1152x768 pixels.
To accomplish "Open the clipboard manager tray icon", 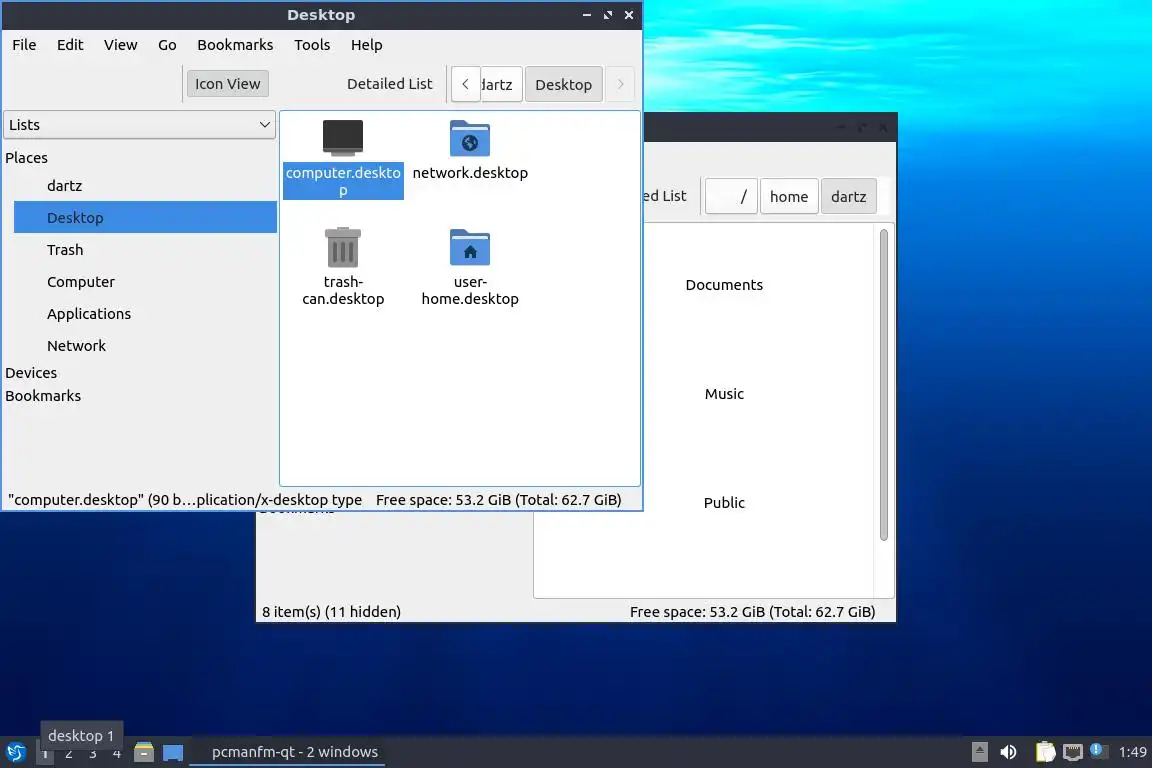I will coord(1045,752).
